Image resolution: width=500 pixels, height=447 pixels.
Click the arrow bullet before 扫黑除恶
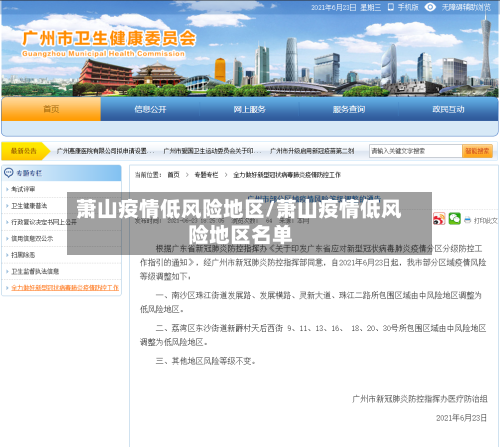point(7,255)
